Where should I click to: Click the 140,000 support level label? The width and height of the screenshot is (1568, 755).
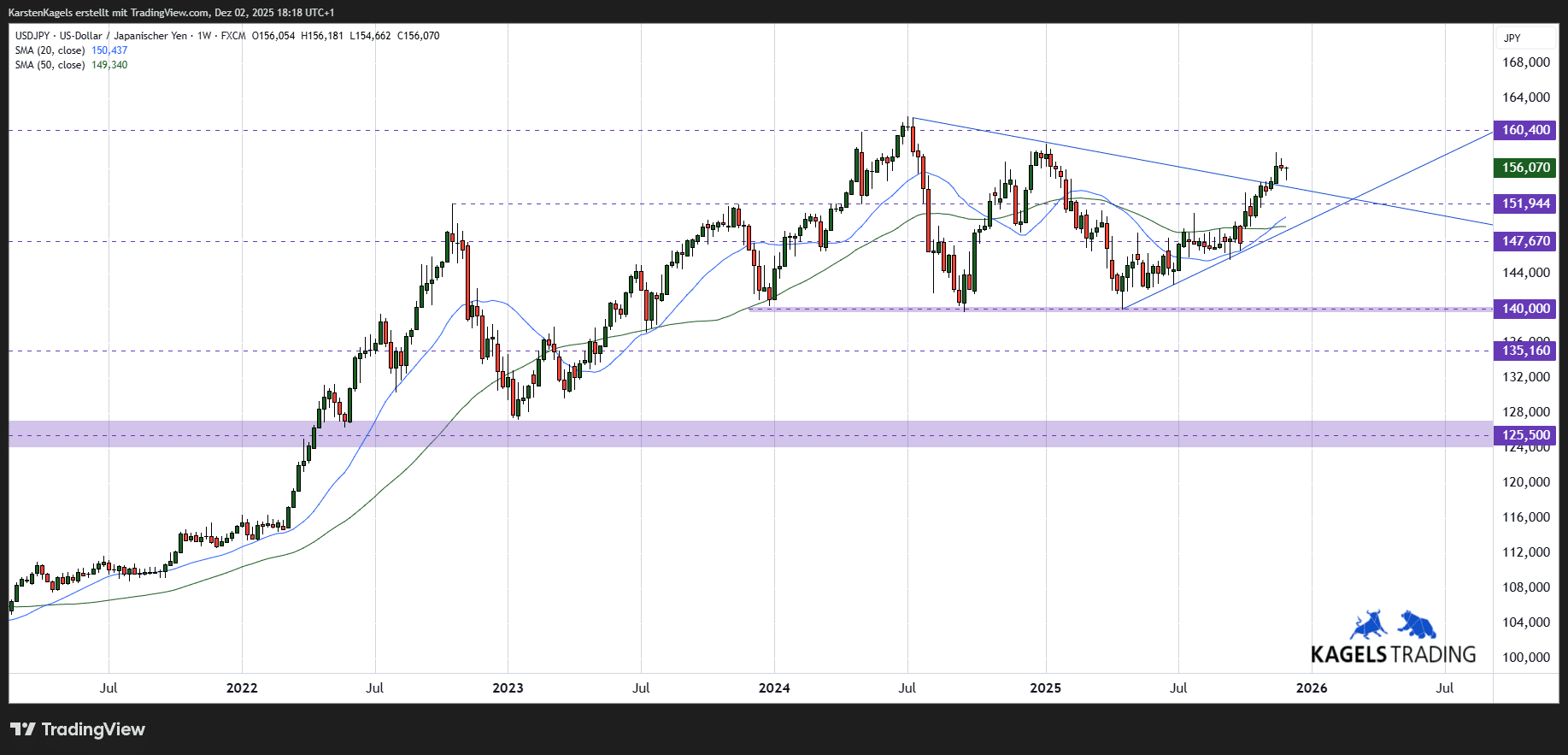(1525, 309)
